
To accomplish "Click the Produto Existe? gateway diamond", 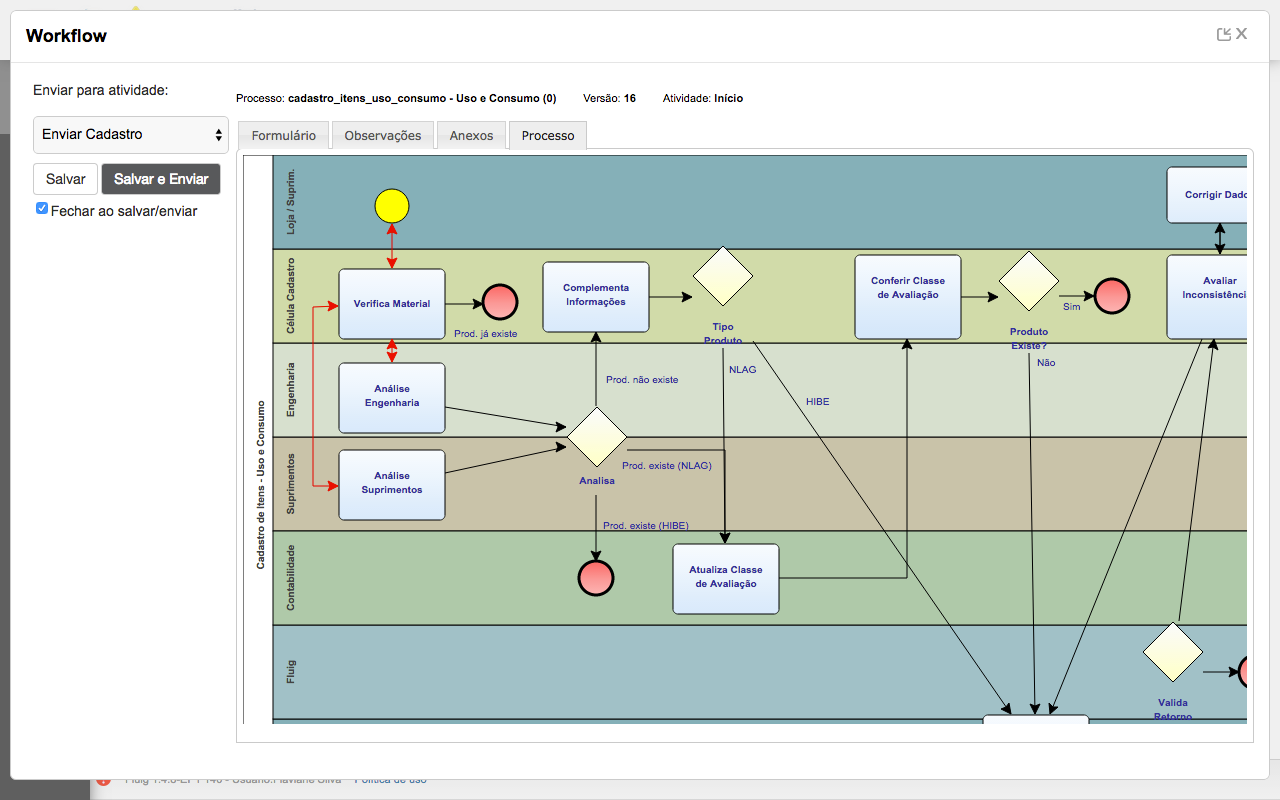I will tap(1029, 281).
